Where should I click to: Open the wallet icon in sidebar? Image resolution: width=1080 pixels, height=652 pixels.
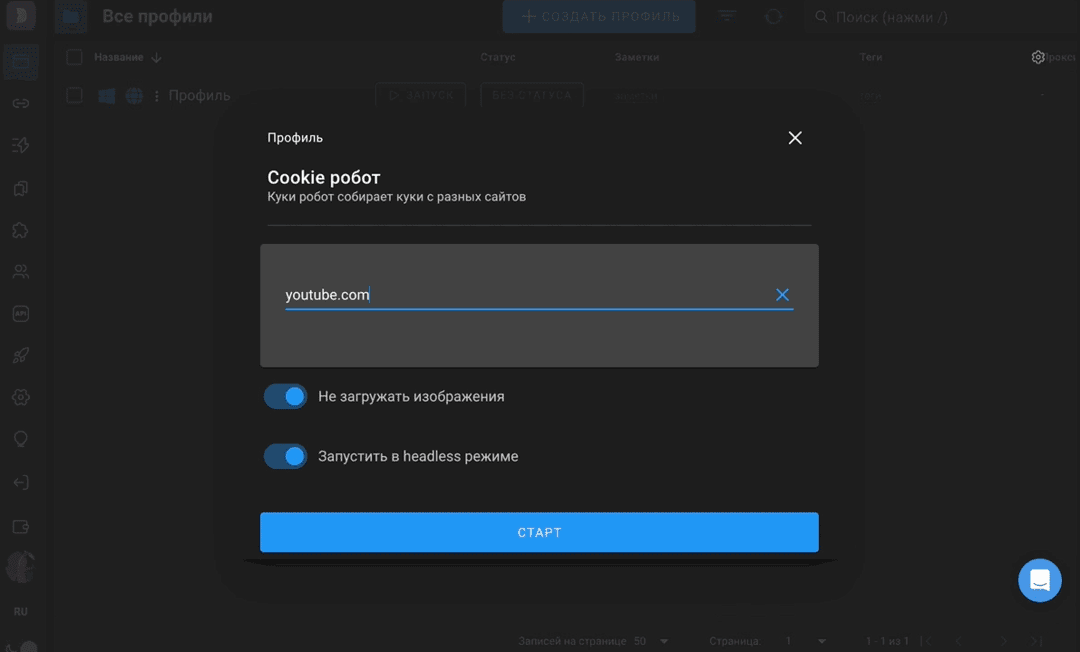tap(20, 526)
